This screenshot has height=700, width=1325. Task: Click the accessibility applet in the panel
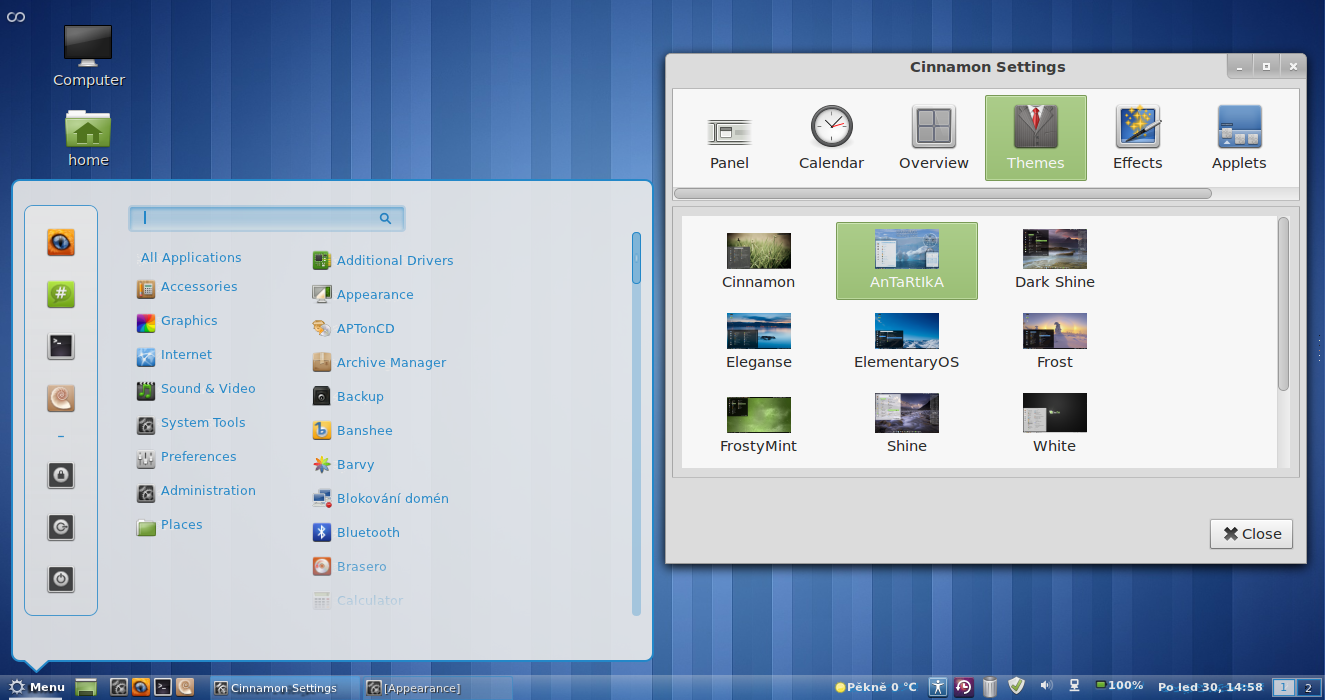[937, 687]
